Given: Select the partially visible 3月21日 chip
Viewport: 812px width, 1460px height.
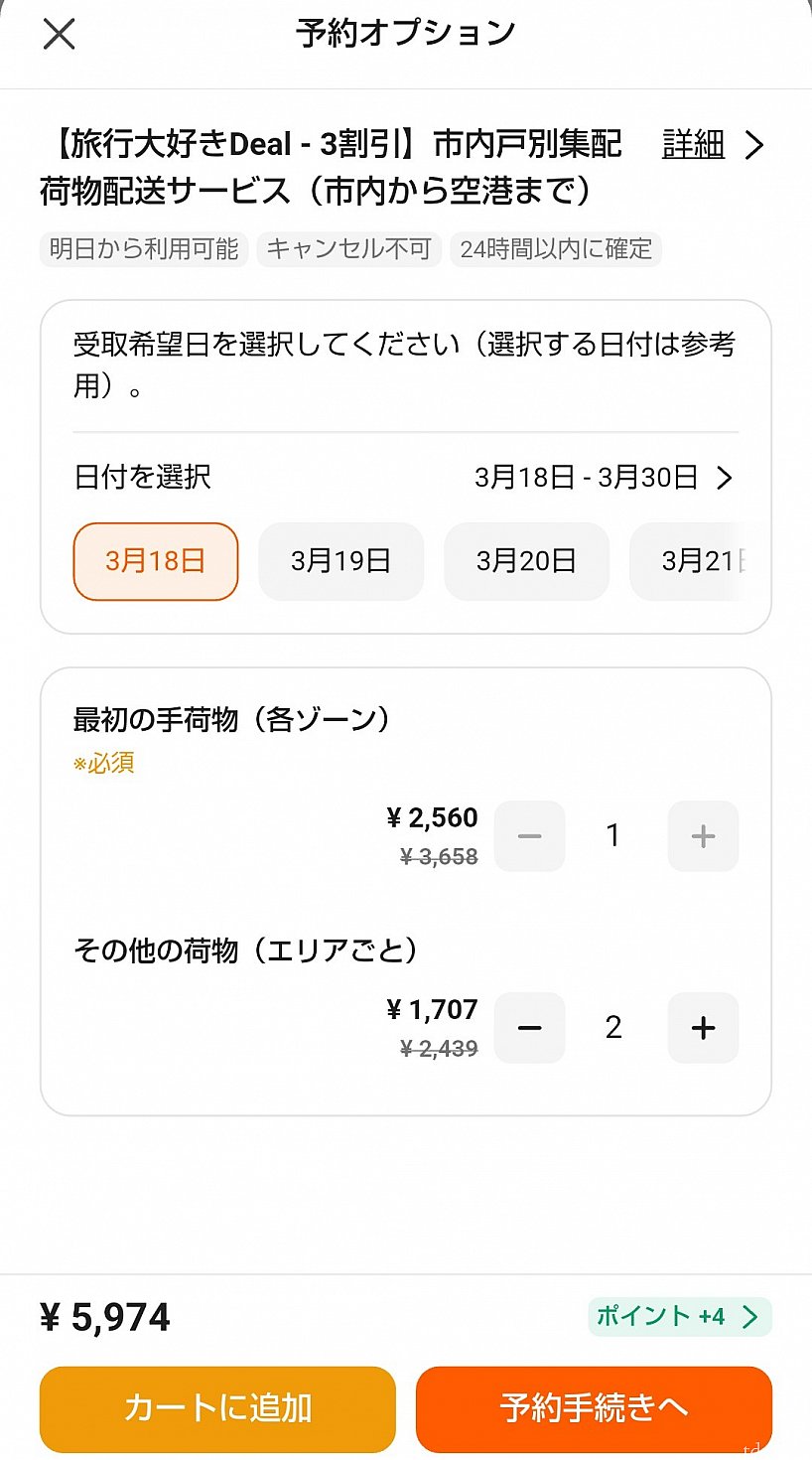Looking at the screenshot, I should pos(701,561).
